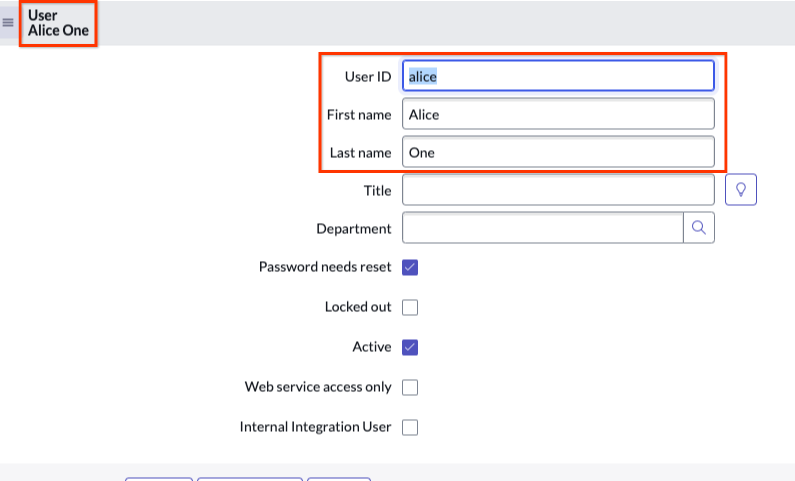This screenshot has height=481, width=795.
Task: Enable the Locked out checkbox
Action: coord(410,307)
